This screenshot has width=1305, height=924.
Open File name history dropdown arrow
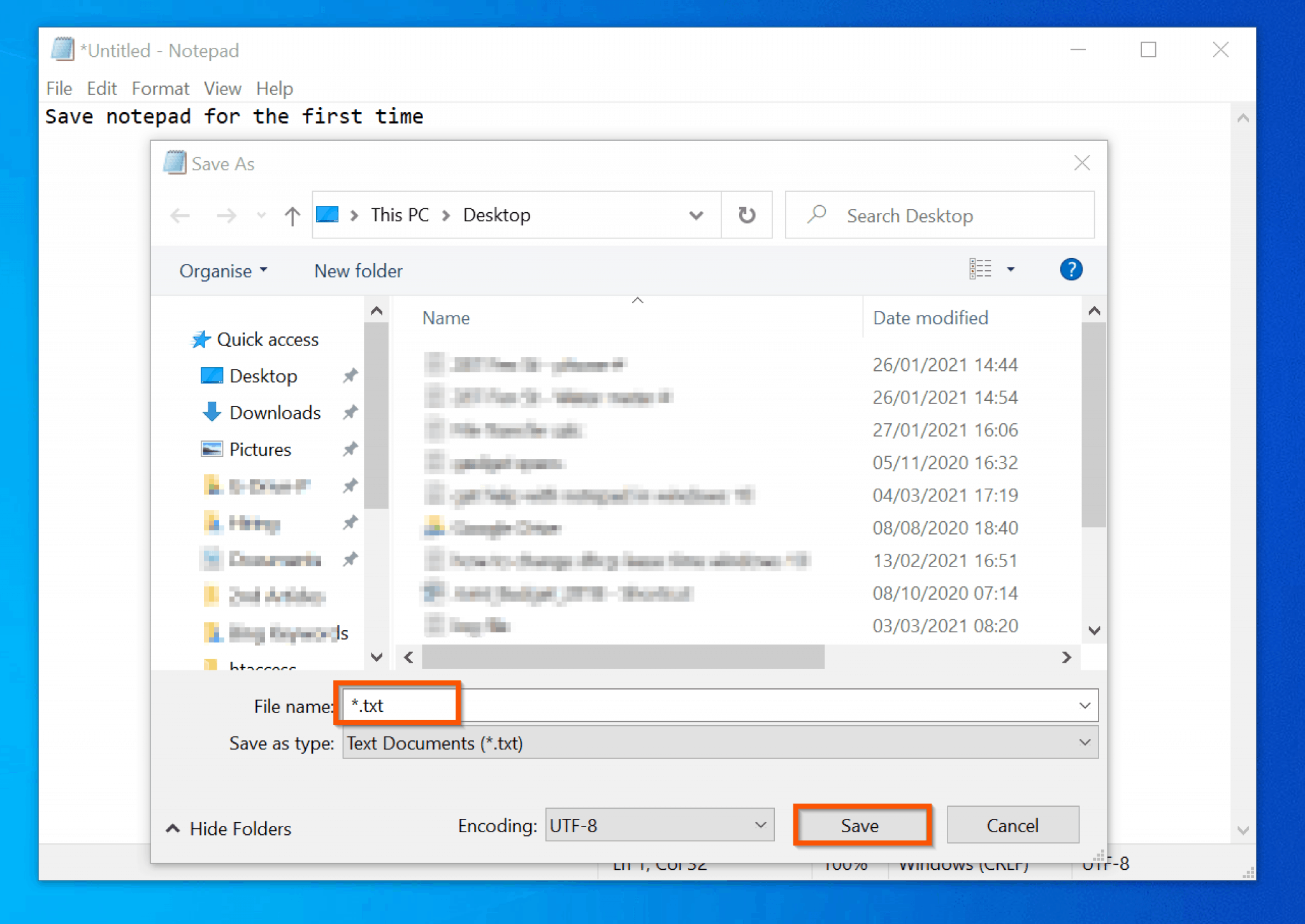point(1085,705)
